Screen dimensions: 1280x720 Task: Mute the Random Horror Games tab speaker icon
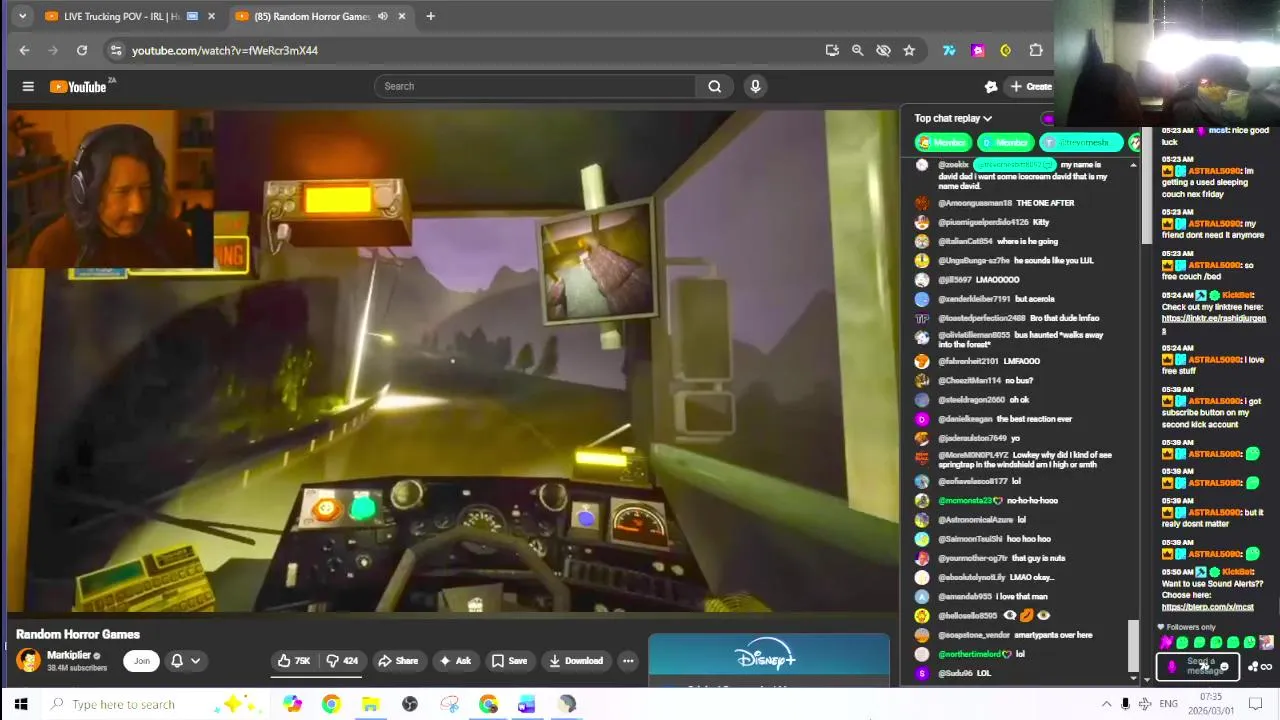point(382,16)
